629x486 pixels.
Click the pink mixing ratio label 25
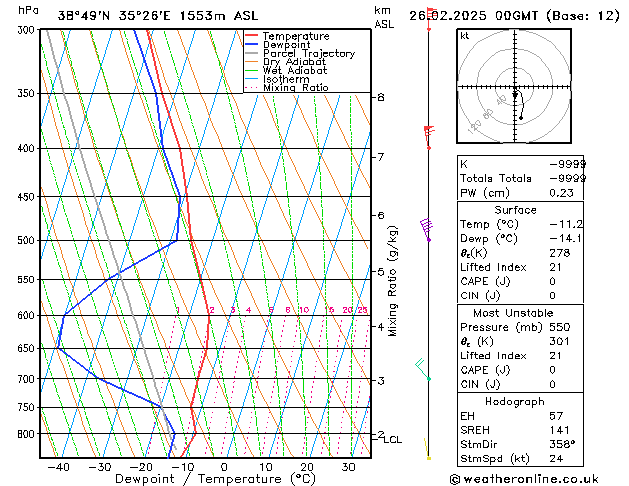click(362, 310)
